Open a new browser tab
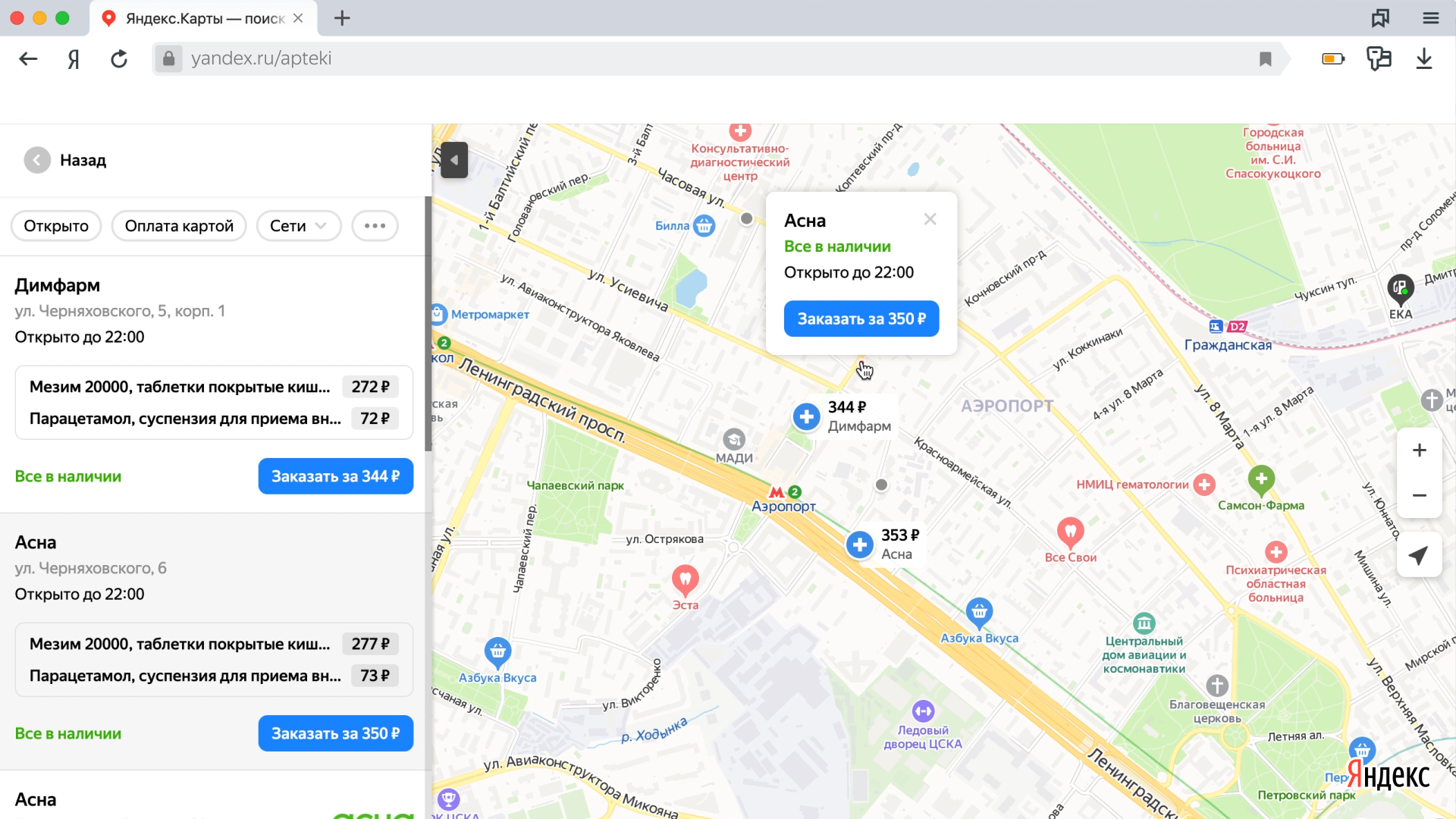Screen dimensions: 1456x819 point(342,18)
